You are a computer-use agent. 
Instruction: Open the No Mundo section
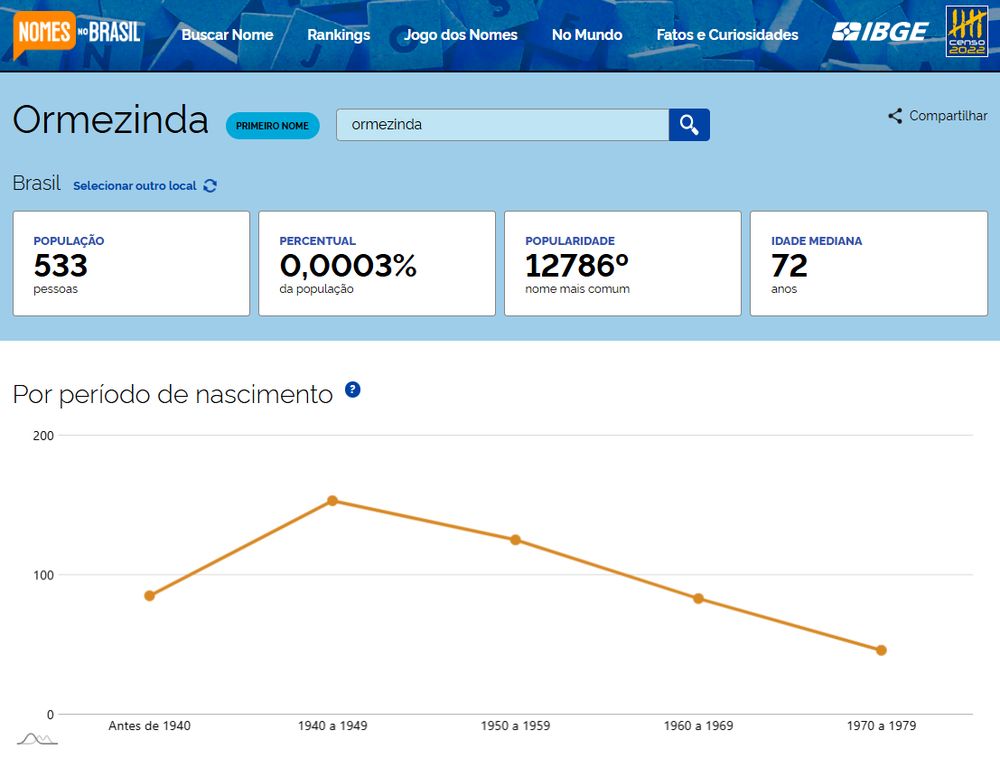tap(587, 35)
